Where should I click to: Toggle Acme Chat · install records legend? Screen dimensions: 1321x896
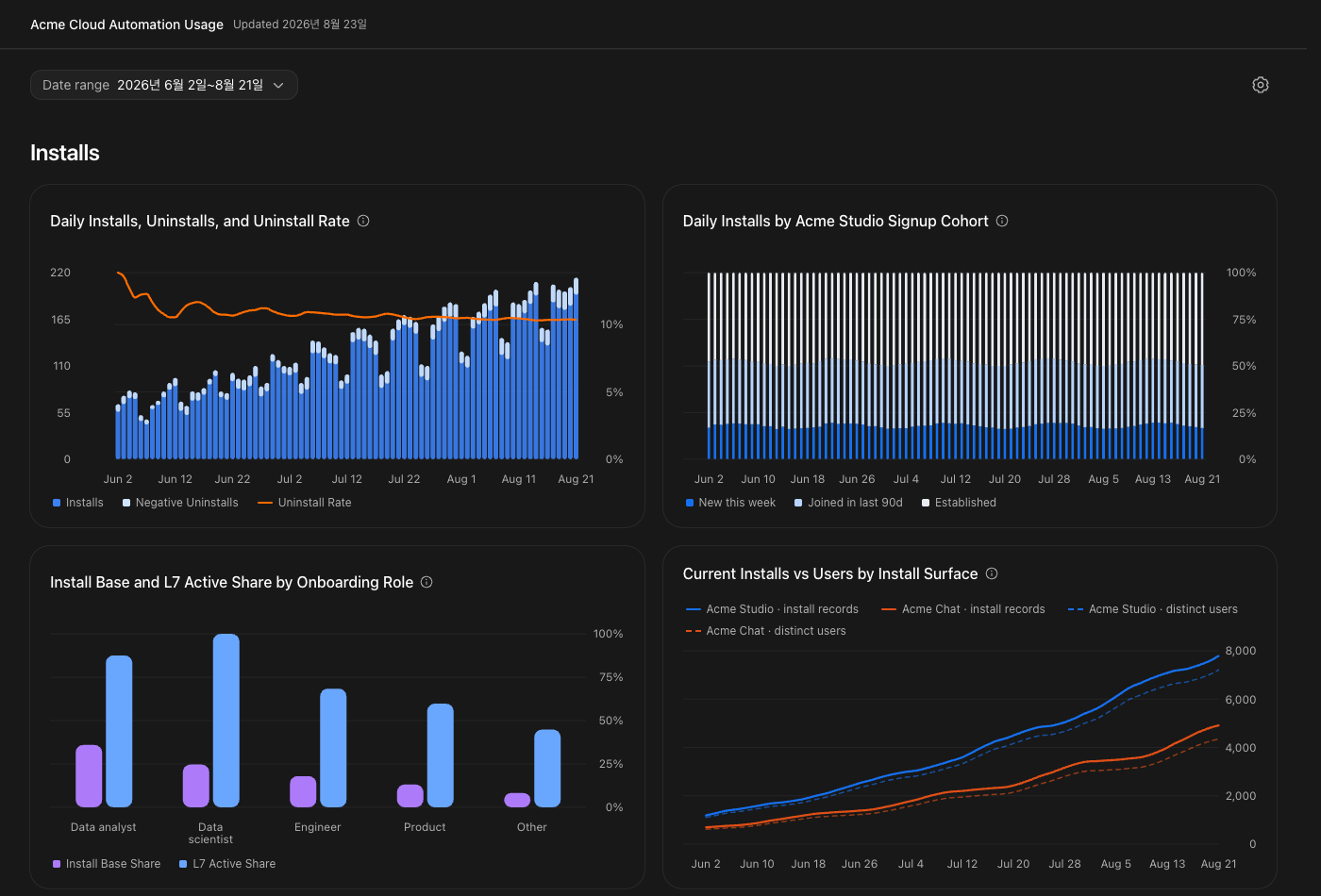962,609
